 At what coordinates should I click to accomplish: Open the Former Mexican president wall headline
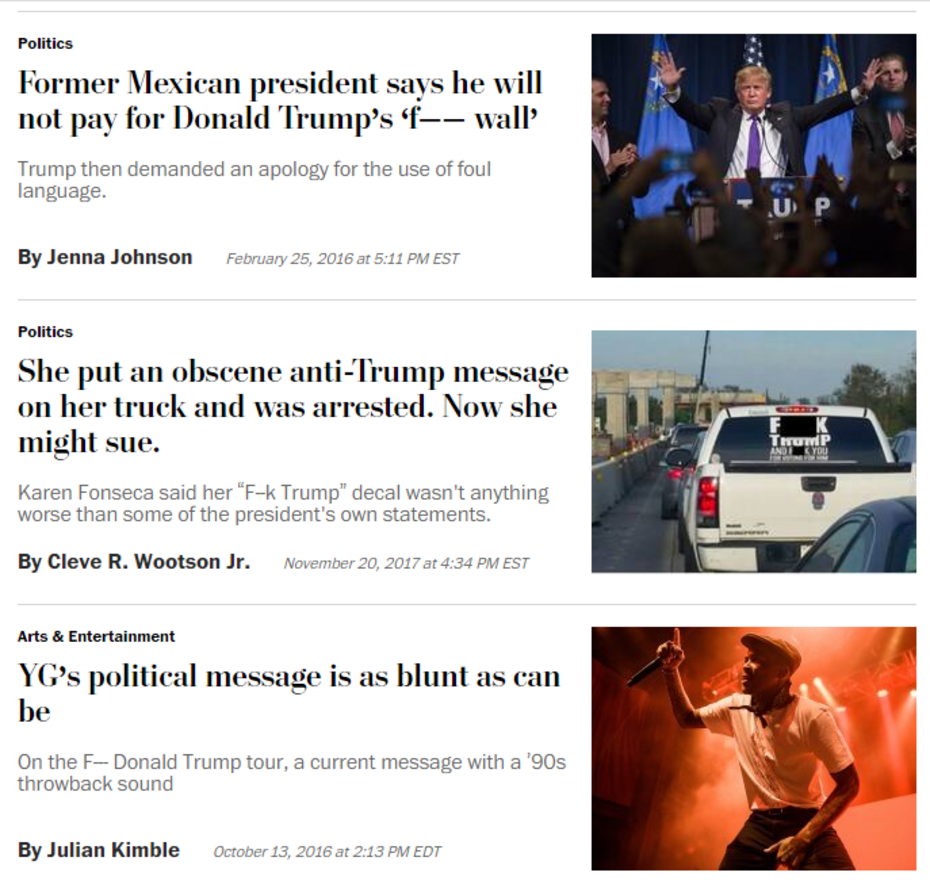pos(280,100)
